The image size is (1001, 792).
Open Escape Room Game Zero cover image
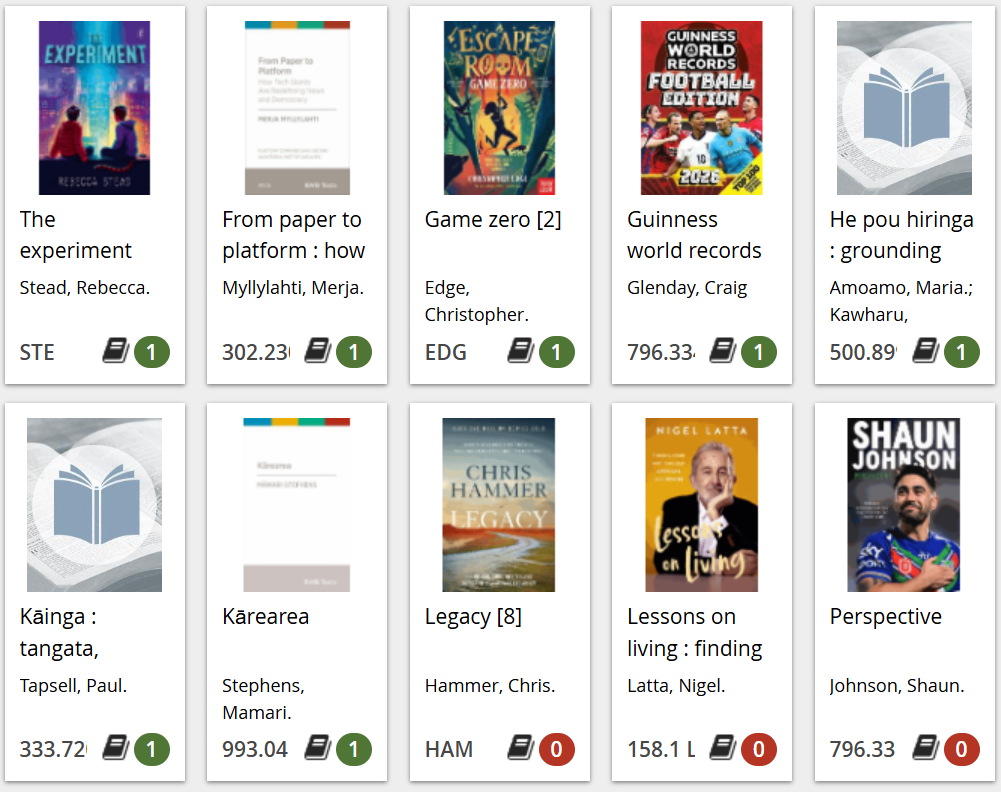click(x=499, y=108)
